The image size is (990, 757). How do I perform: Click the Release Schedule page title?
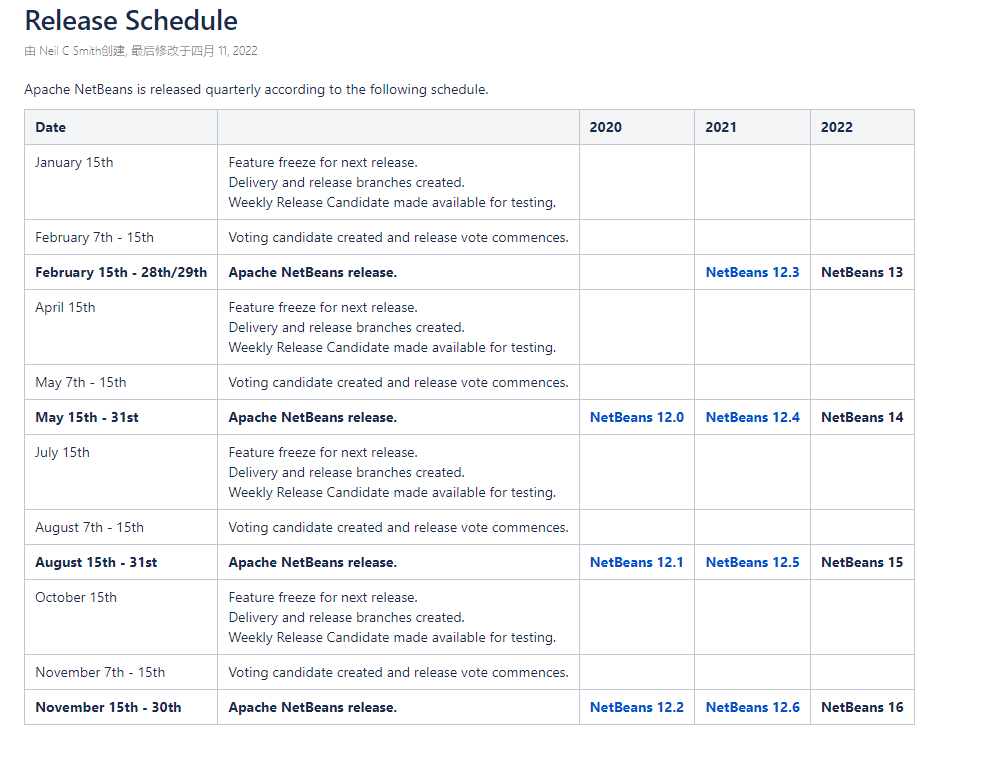[131, 21]
